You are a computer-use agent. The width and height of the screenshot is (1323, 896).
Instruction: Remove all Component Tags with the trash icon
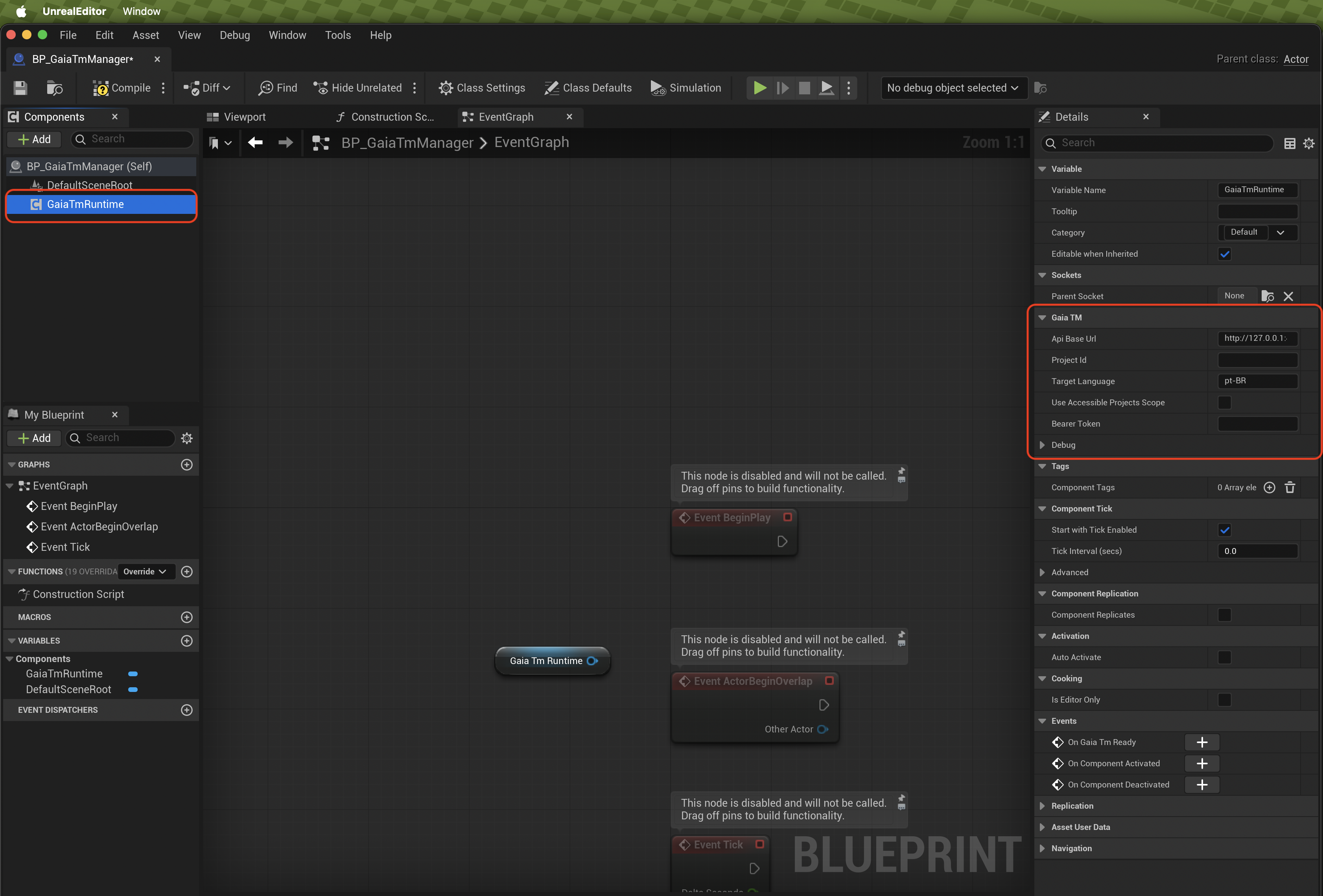[x=1290, y=487]
